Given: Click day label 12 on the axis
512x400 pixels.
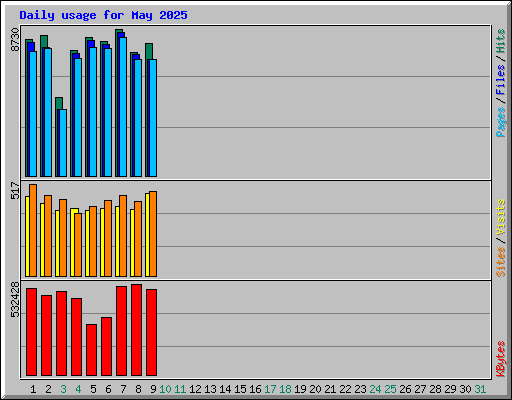Looking at the screenshot, I should coord(195,389).
